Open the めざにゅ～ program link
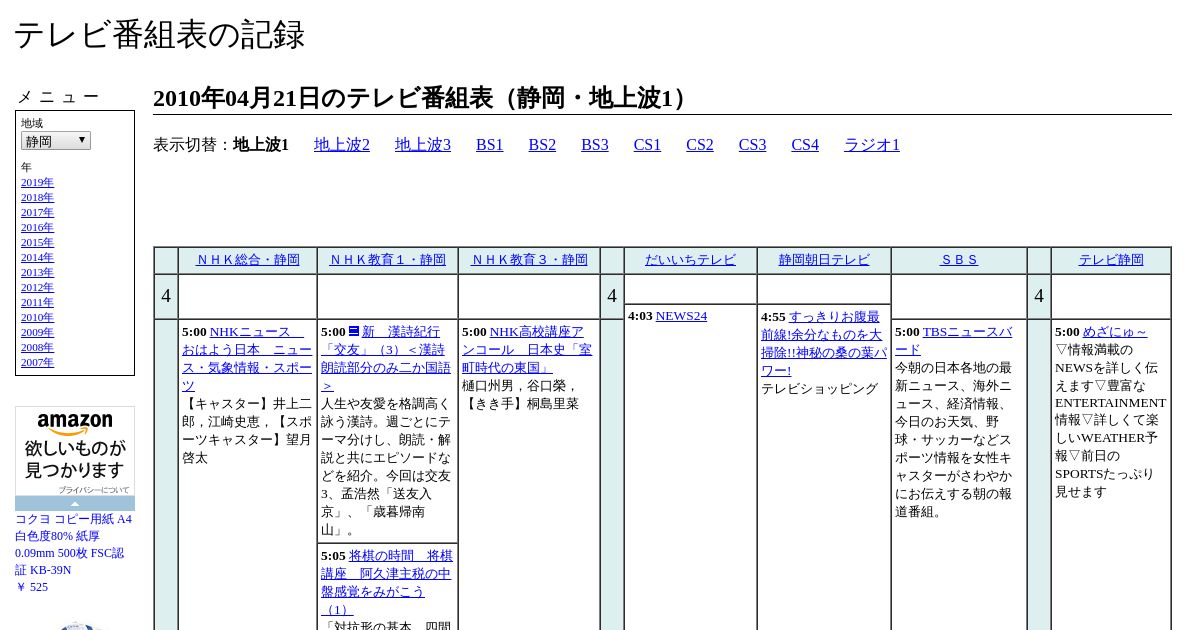This screenshot has height=630, width=1200. pyautogui.click(x=1115, y=332)
